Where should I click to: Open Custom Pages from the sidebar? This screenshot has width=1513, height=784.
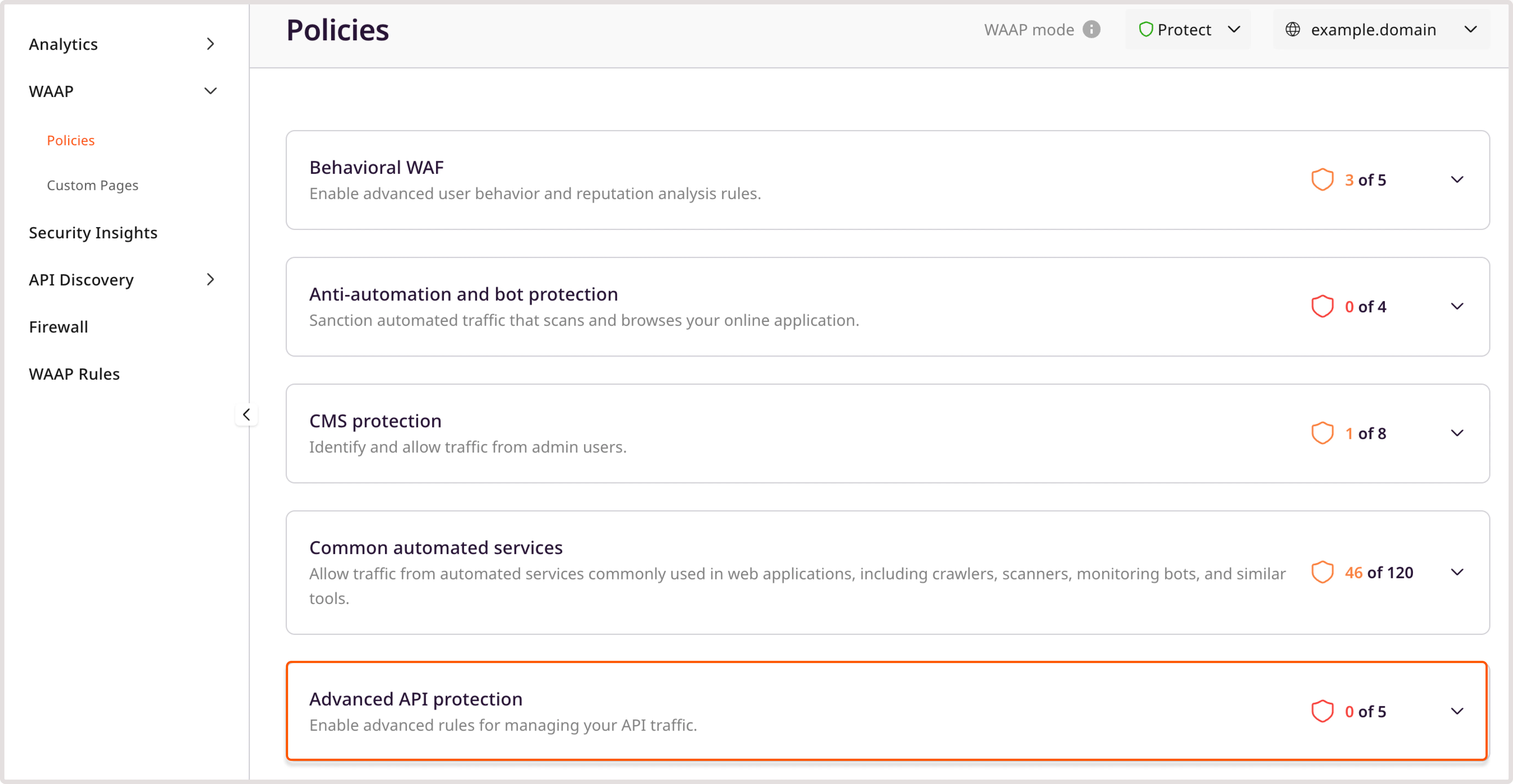(92, 185)
